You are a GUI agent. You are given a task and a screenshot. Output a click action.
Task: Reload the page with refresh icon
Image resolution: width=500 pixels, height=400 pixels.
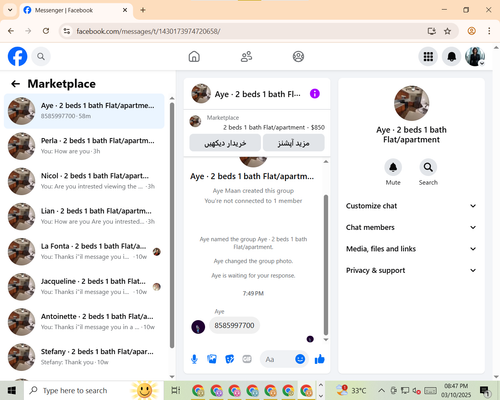pos(46,31)
